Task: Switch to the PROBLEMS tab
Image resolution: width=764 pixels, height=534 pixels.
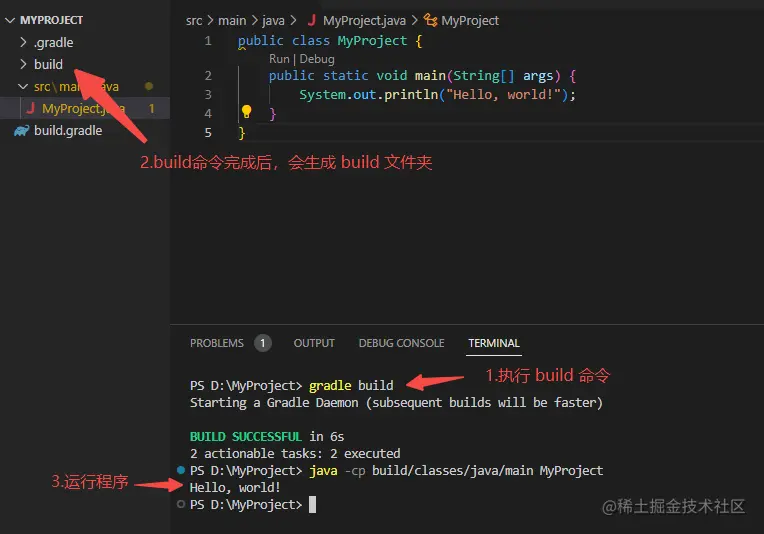Action: click(x=216, y=343)
